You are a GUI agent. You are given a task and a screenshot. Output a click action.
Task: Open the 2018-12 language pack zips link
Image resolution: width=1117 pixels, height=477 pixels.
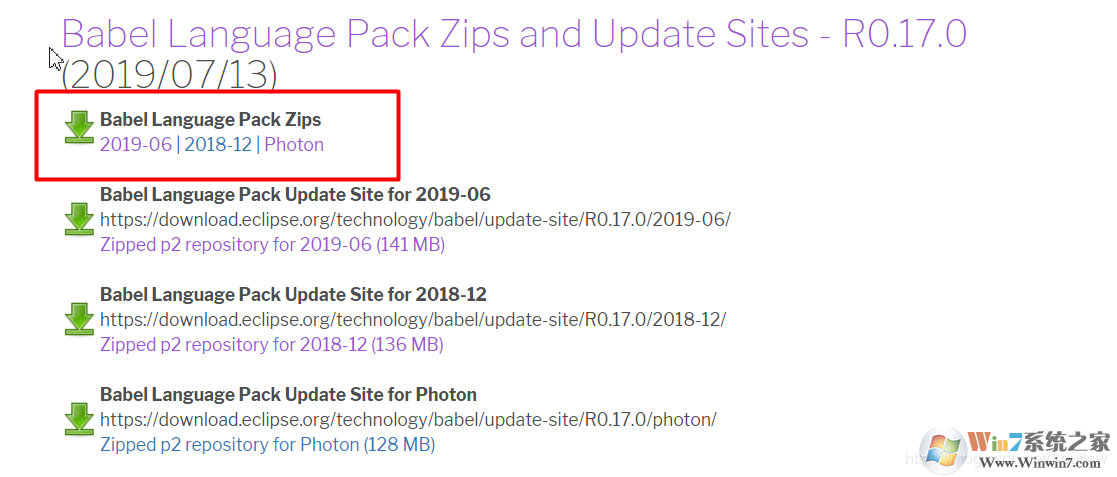point(218,145)
